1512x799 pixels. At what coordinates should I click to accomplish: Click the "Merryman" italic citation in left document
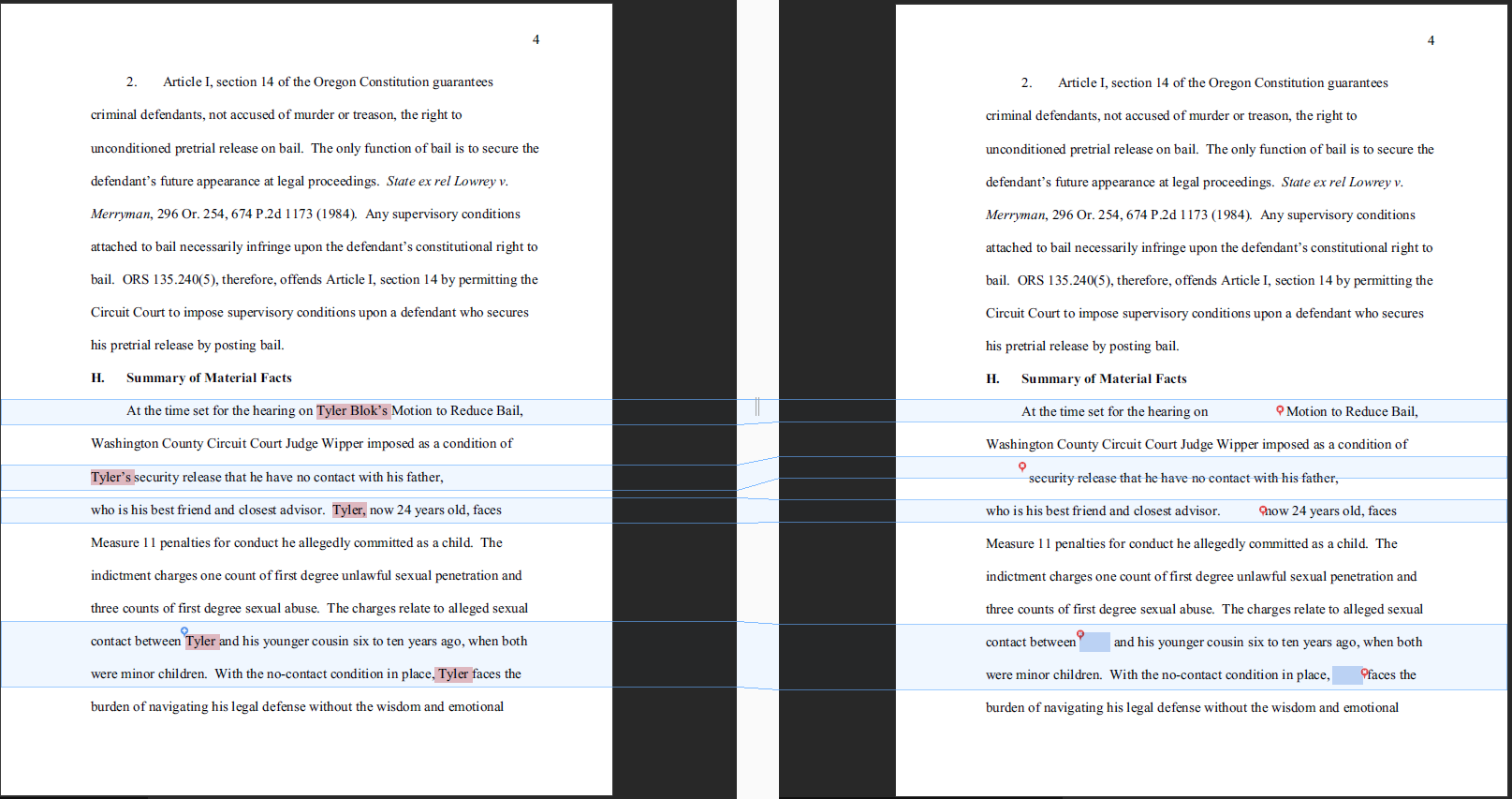[x=120, y=215]
